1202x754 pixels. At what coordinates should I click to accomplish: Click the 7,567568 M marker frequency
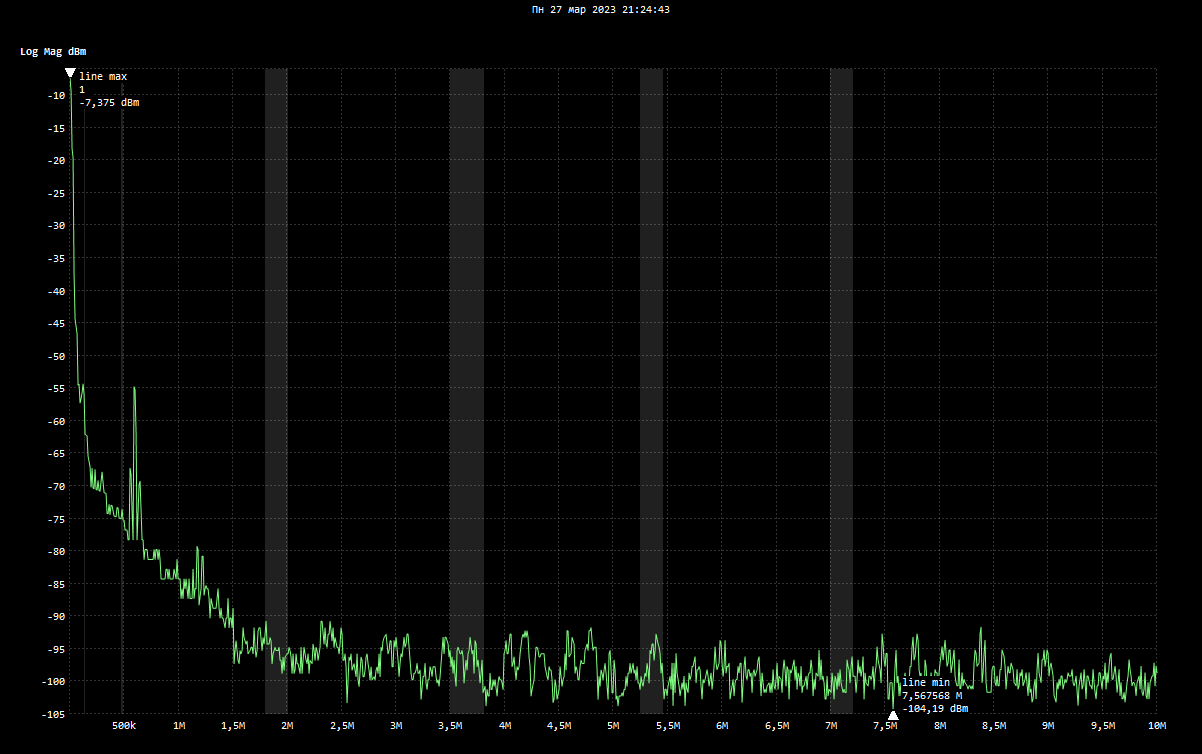932,696
